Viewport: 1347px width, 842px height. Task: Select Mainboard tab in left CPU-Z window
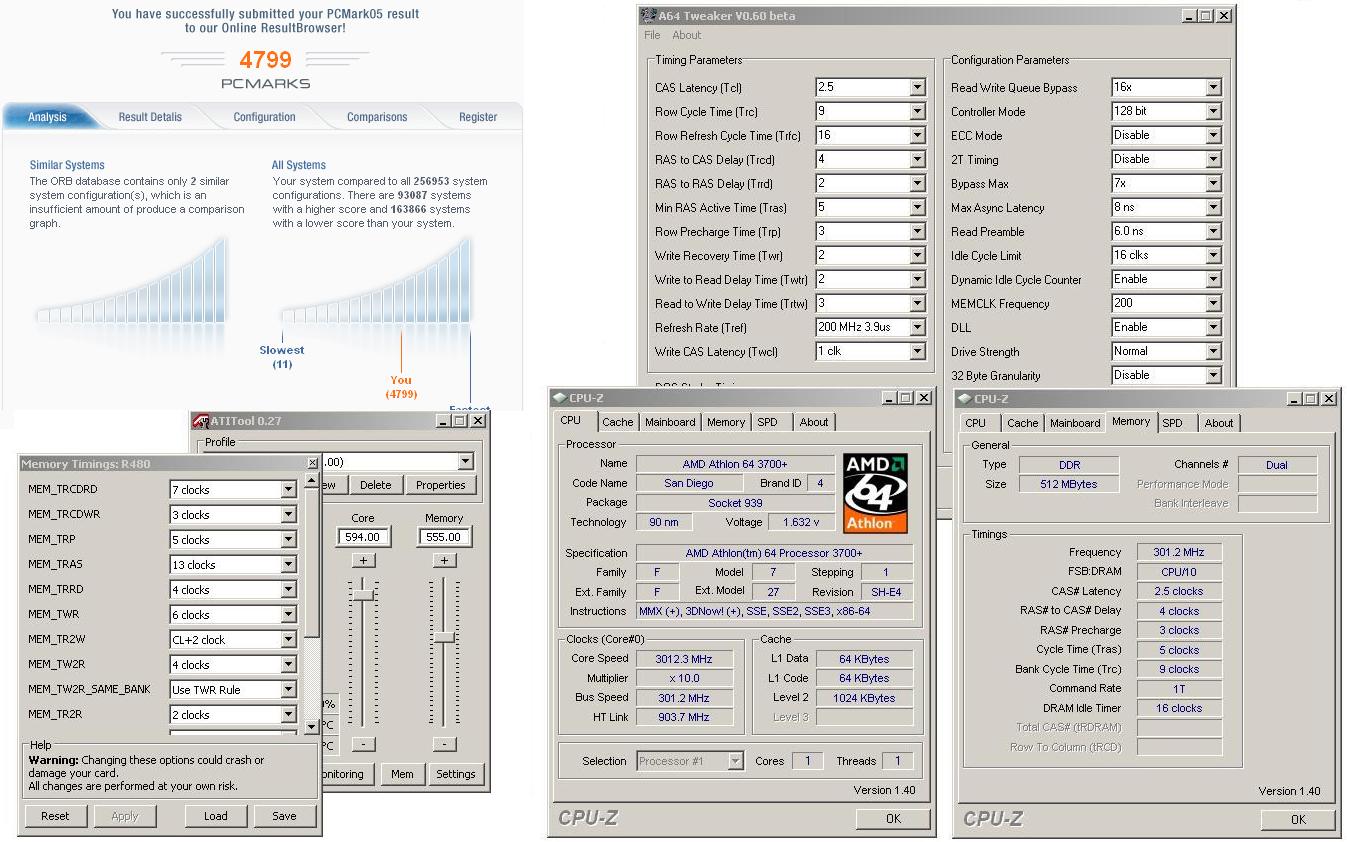[x=670, y=423]
